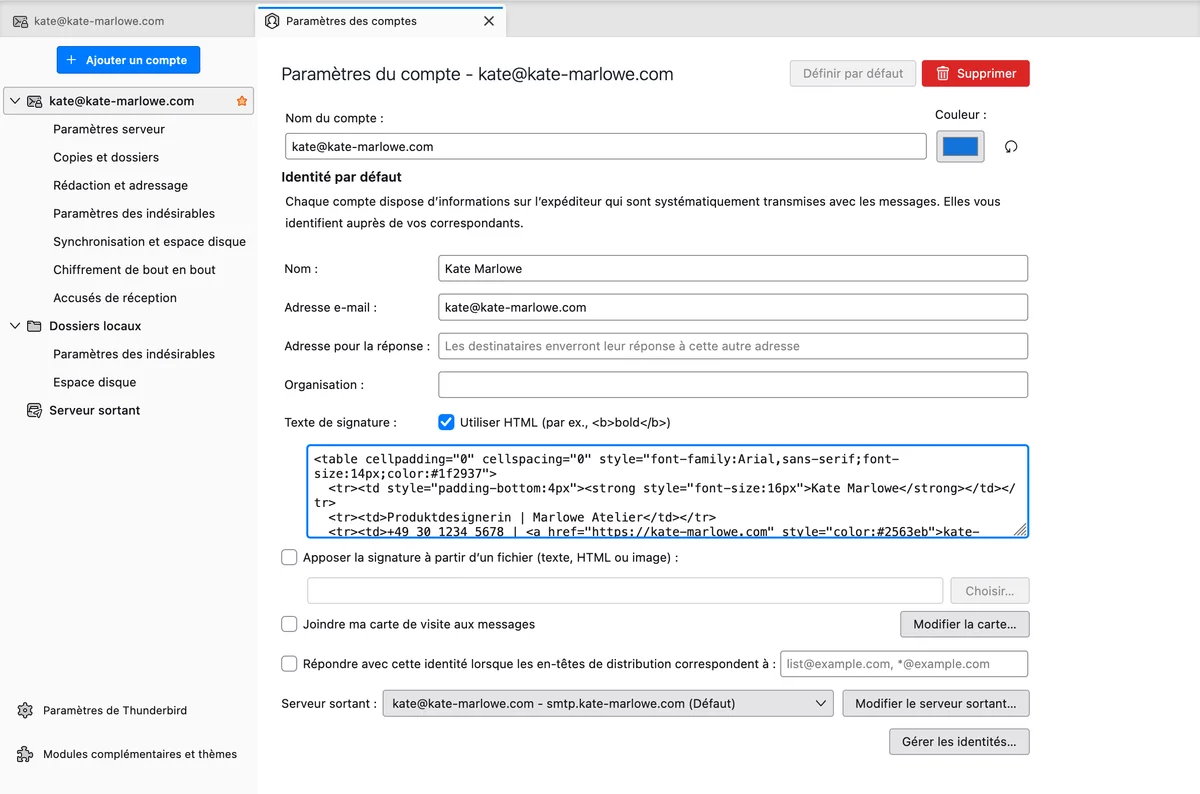
Task: Click the Texte de signature label
Action: pos(340,423)
